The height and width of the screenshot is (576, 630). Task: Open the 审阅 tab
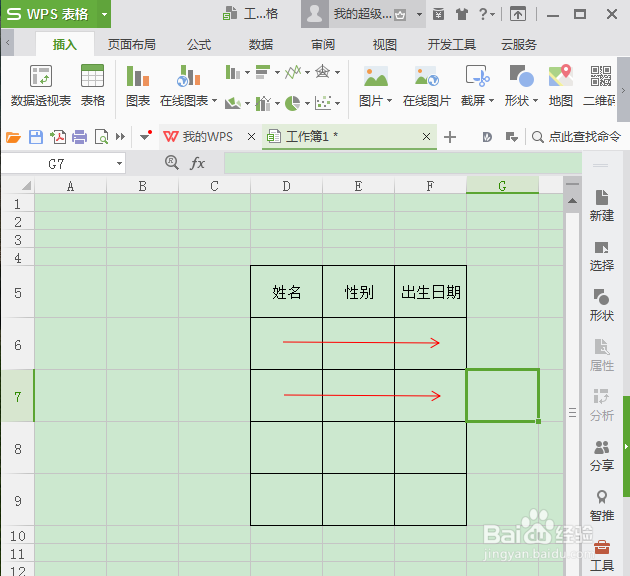click(323, 45)
